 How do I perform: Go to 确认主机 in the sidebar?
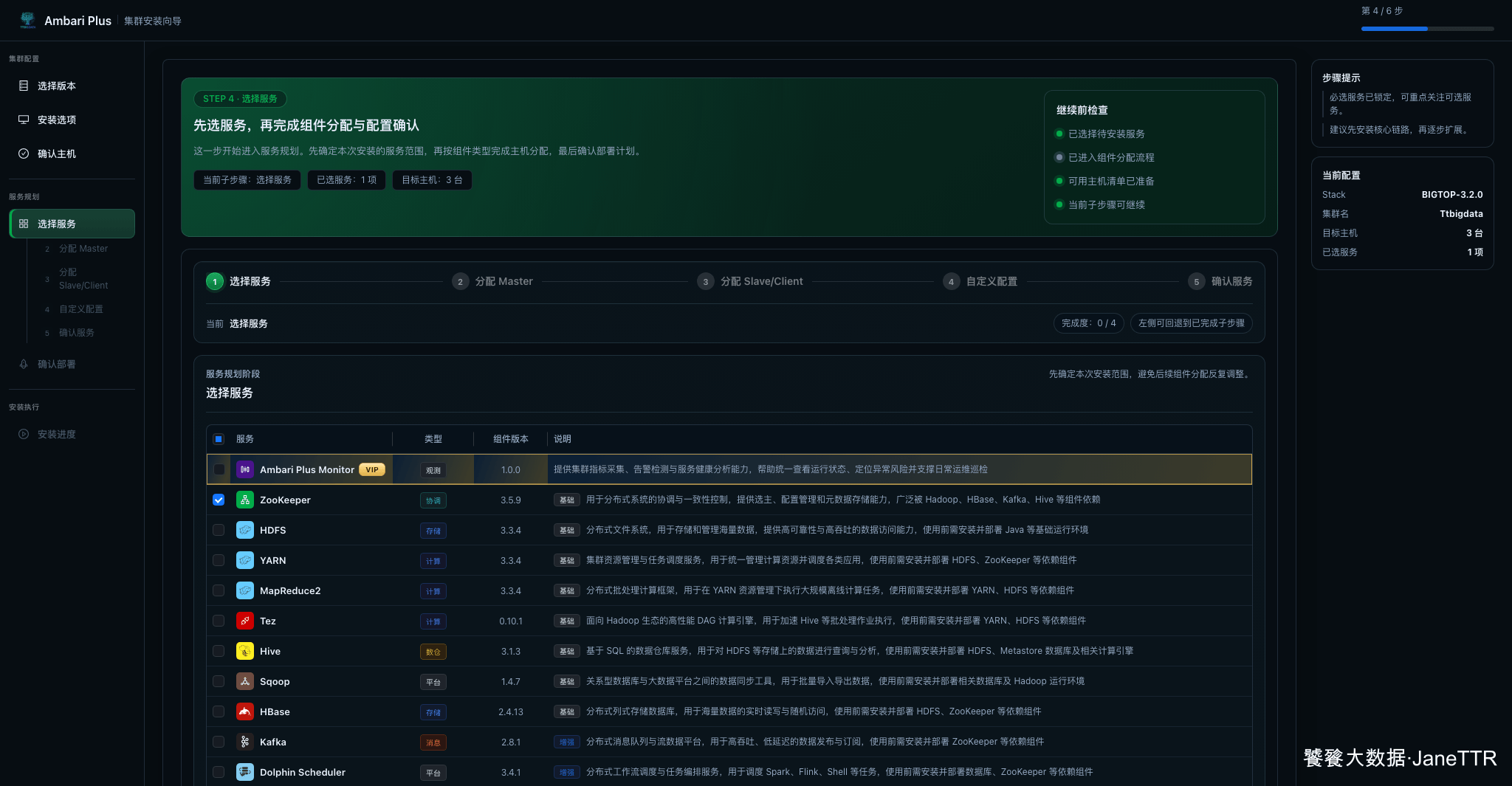pyautogui.click(x=72, y=154)
